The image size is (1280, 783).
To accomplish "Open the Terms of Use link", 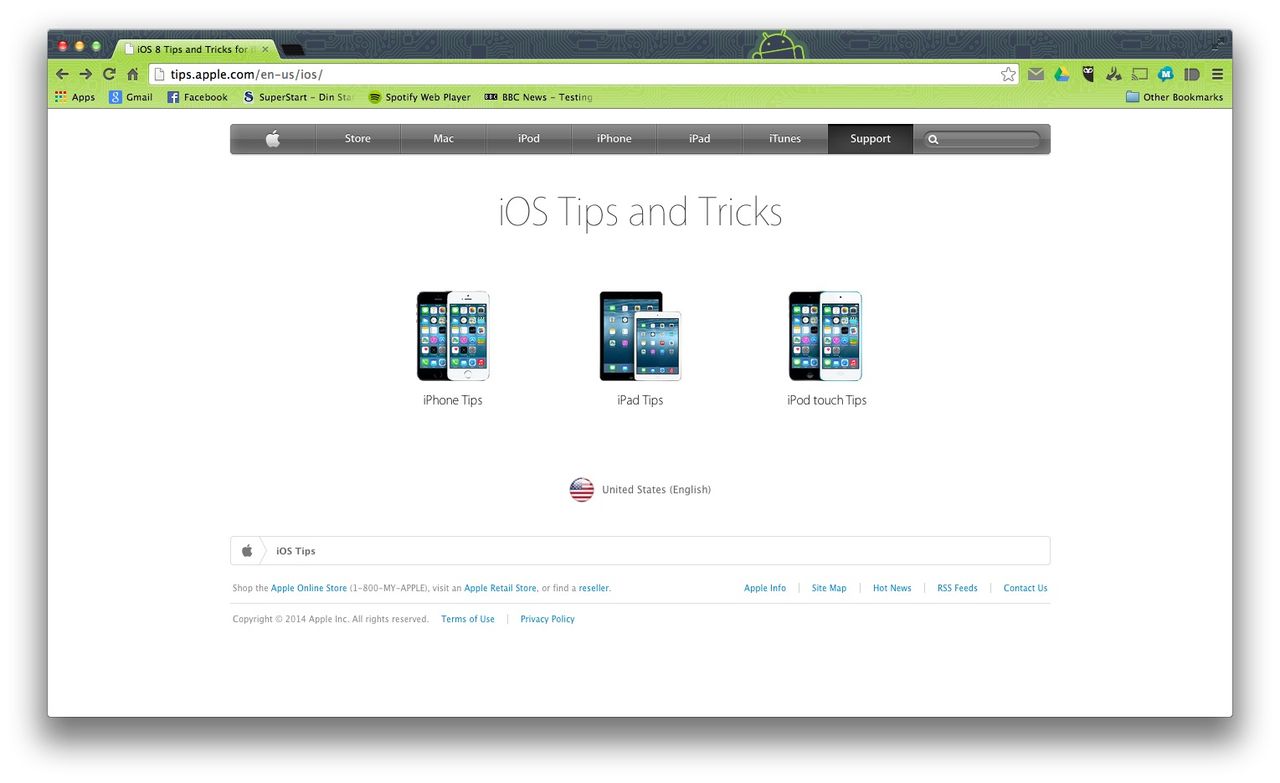I will pos(468,619).
